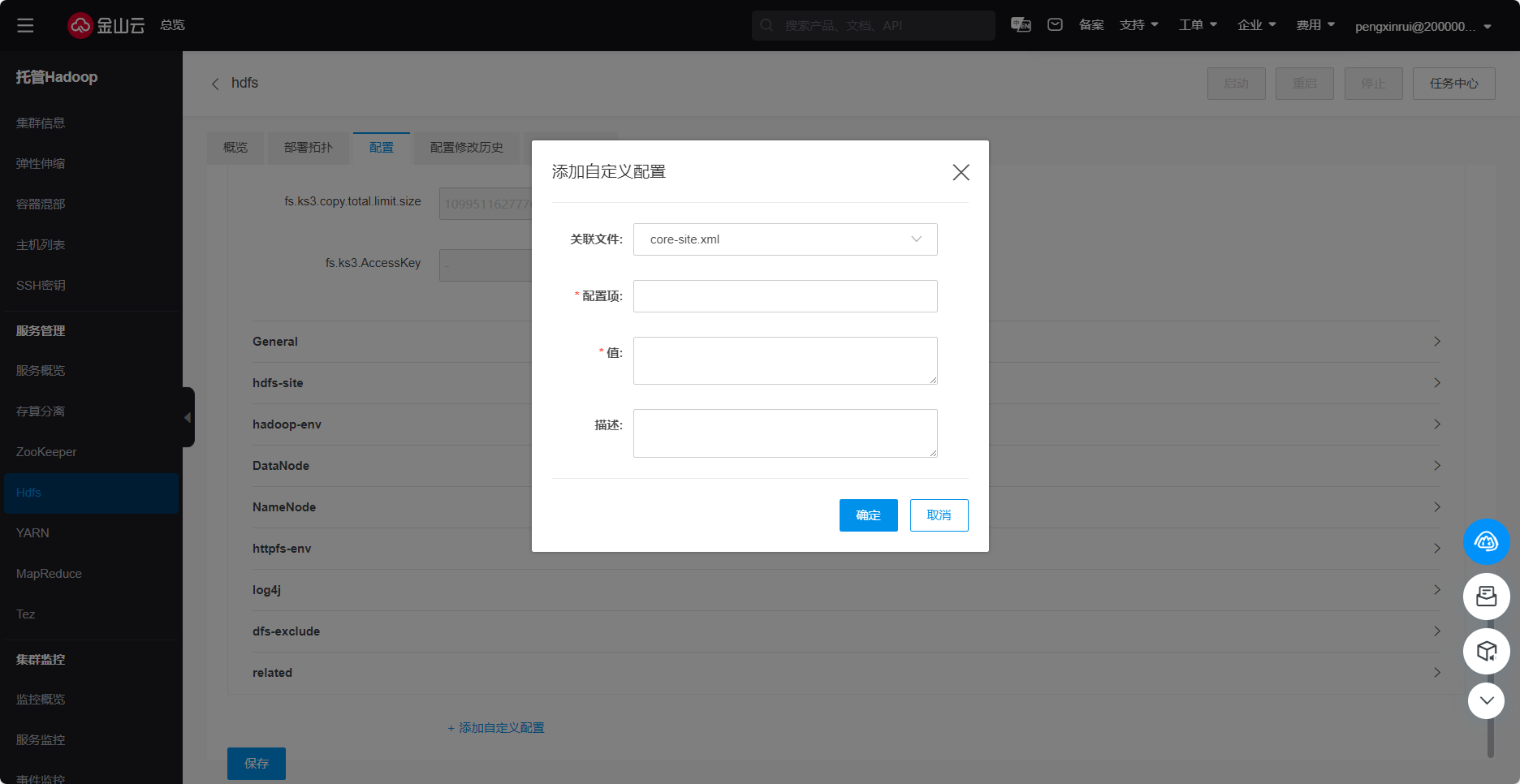Click the blue cloud assistant floating button
This screenshot has height=784, width=1520.
point(1486,541)
